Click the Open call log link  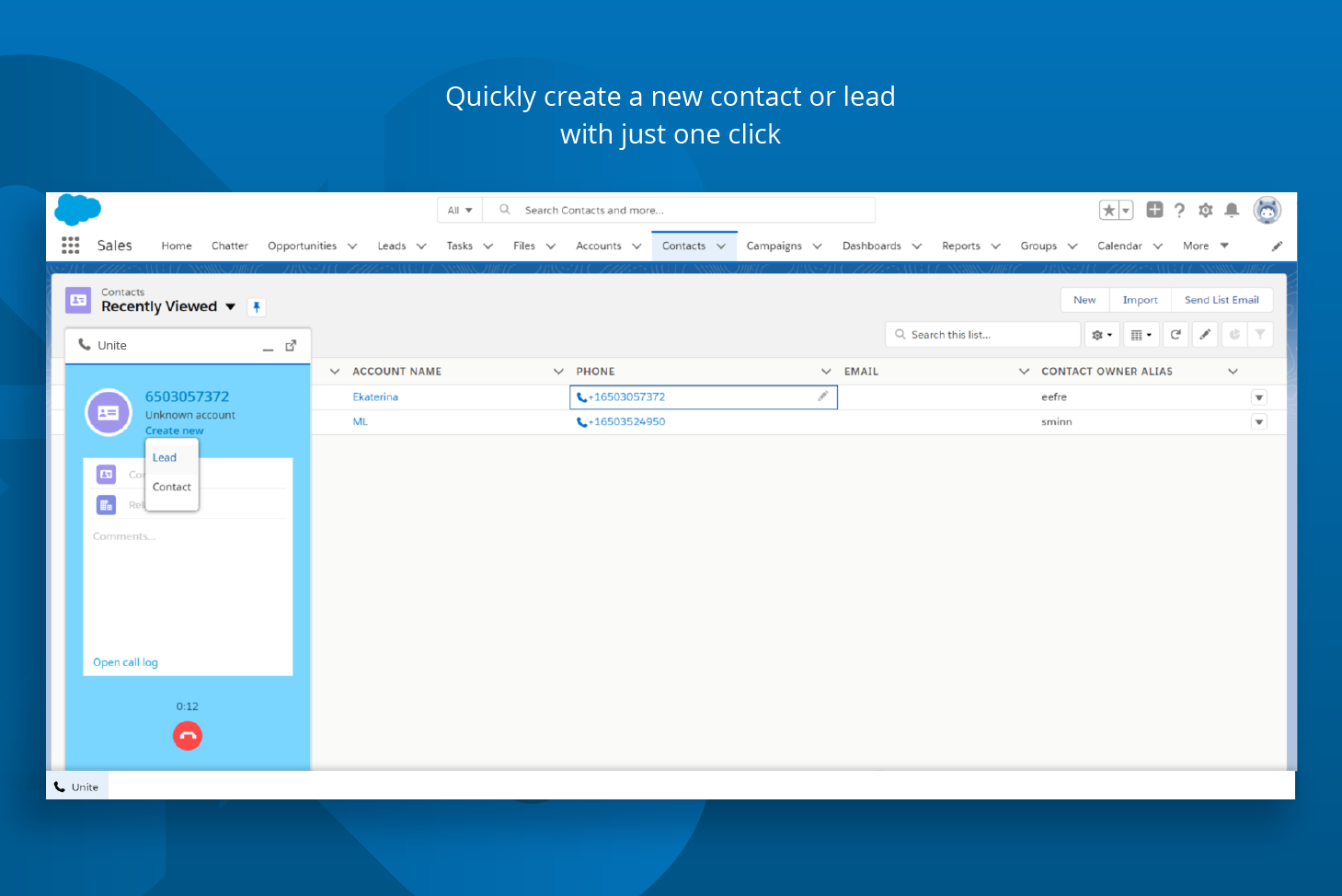(x=125, y=662)
